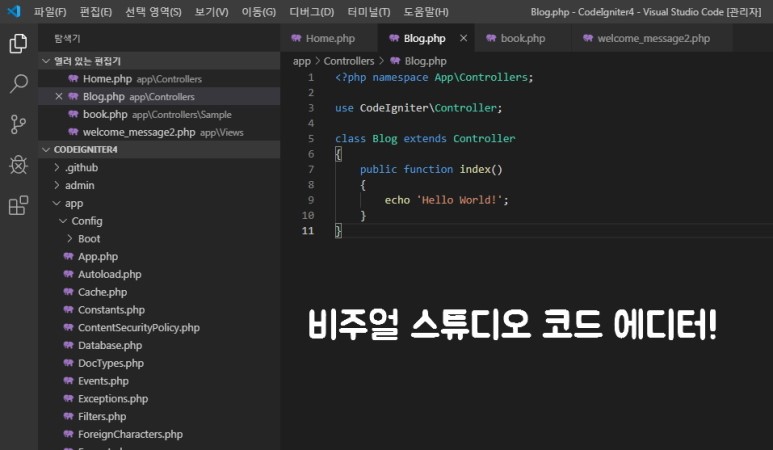Collapse the Config folder
The height and width of the screenshot is (450, 773).
(x=159, y=221)
